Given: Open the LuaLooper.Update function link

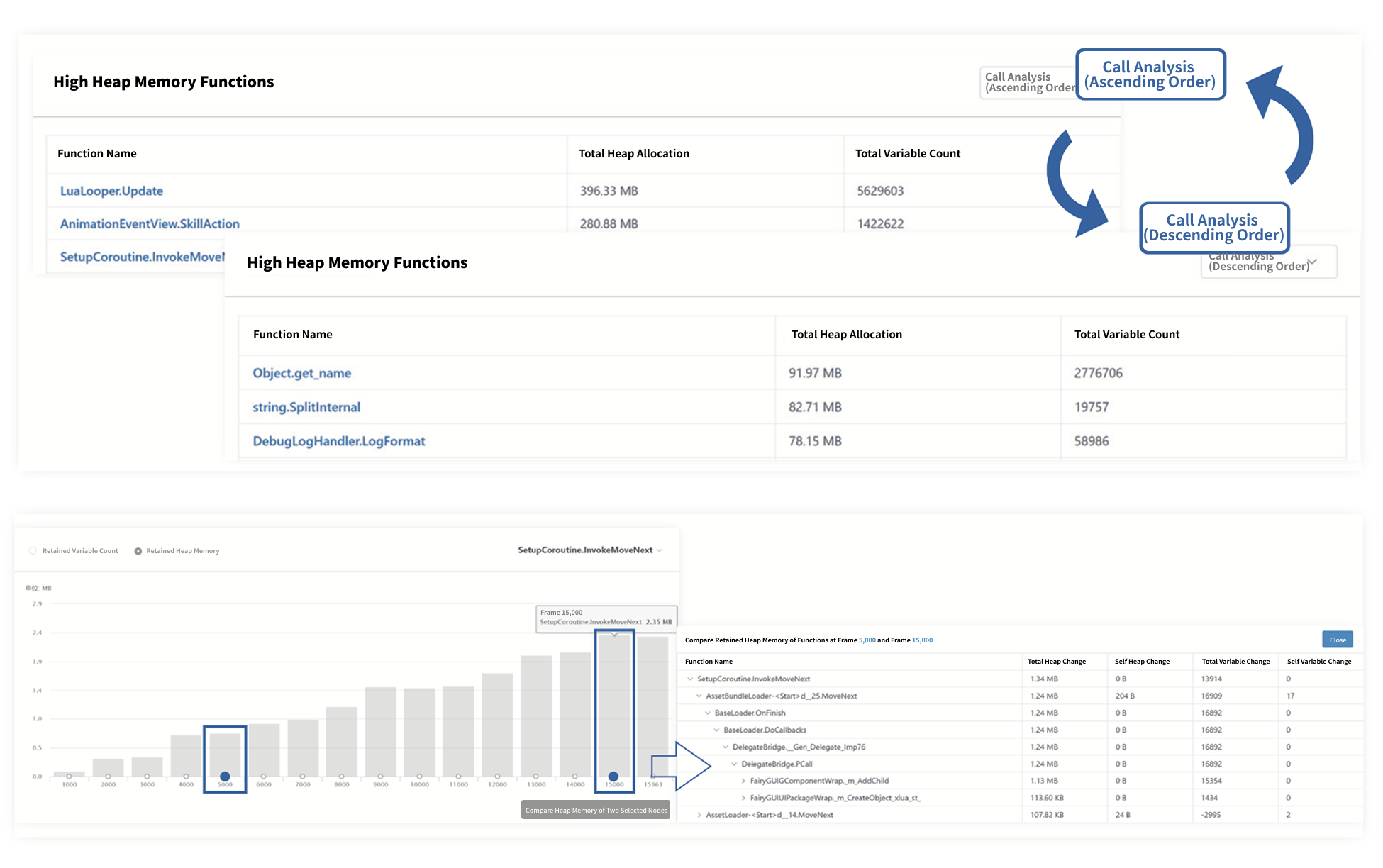Looking at the screenshot, I should coord(111,191).
